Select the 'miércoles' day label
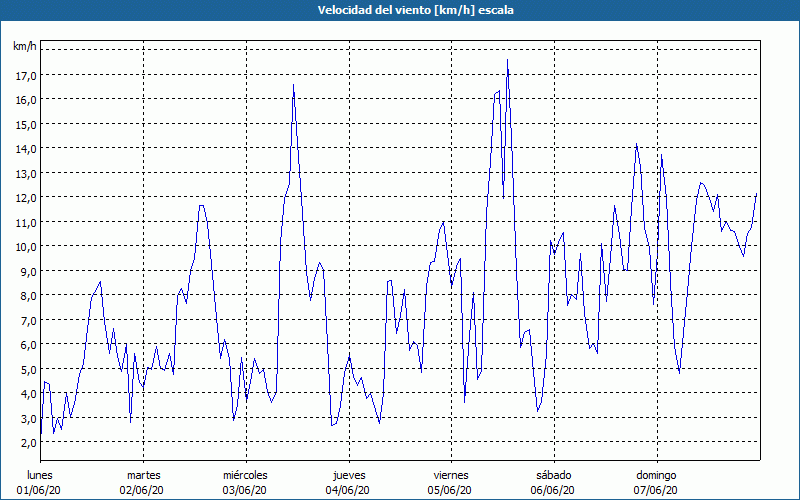The height and width of the screenshot is (500, 800). [x=245, y=475]
